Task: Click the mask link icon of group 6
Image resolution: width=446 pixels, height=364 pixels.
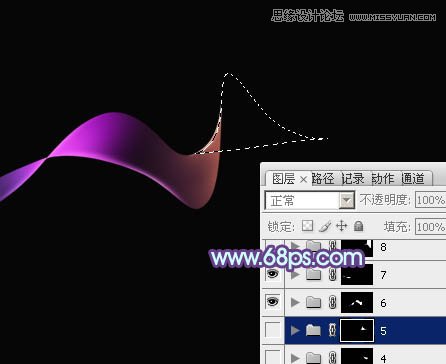Action: pyautogui.click(x=332, y=302)
